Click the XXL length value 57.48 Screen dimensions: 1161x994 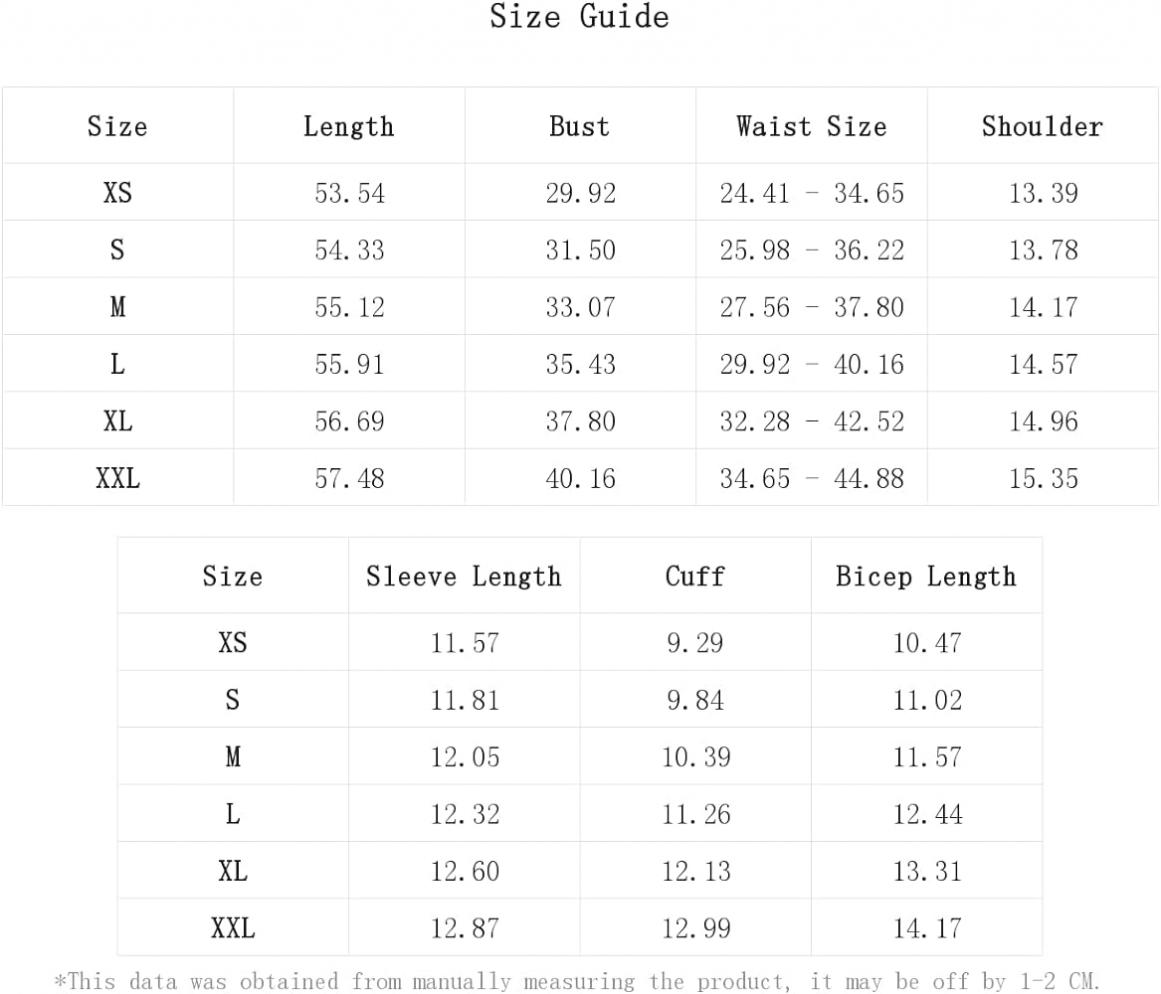(x=349, y=478)
